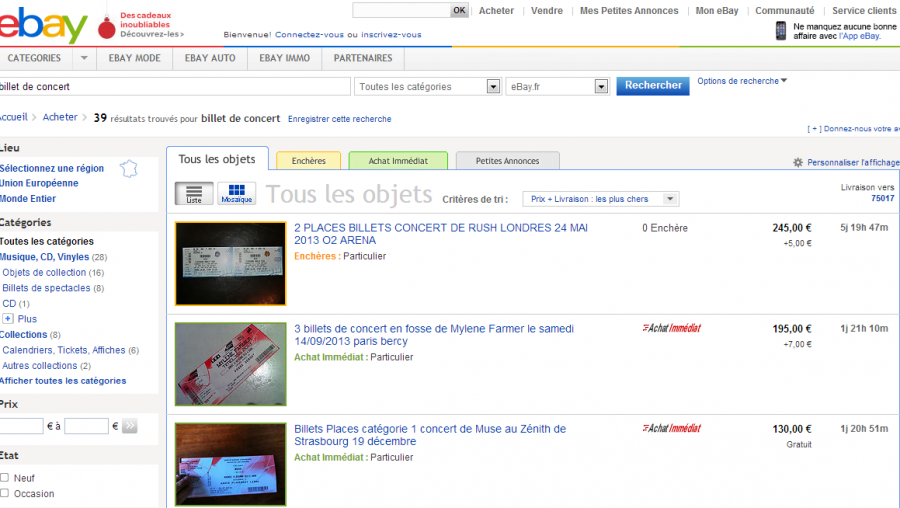Switch to the Petites Annonces tab

(x=507, y=161)
